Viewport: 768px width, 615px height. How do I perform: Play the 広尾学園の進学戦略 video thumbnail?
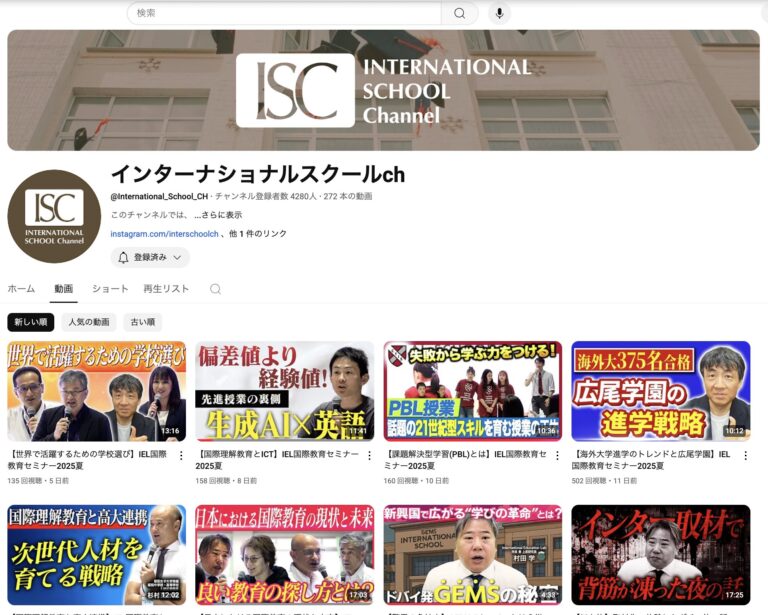[660, 391]
